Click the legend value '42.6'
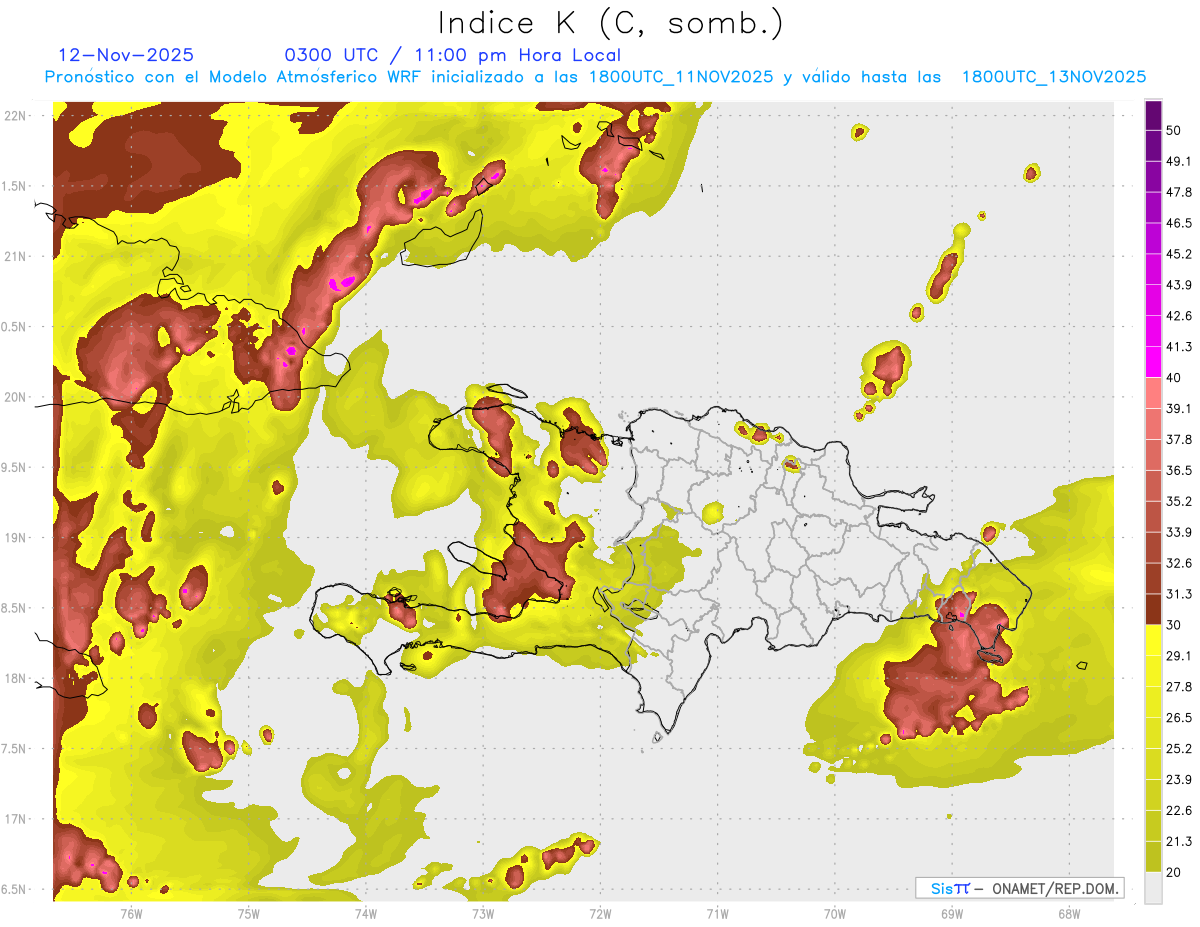This screenshot has height=927, width=1200. click(1179, 316)
